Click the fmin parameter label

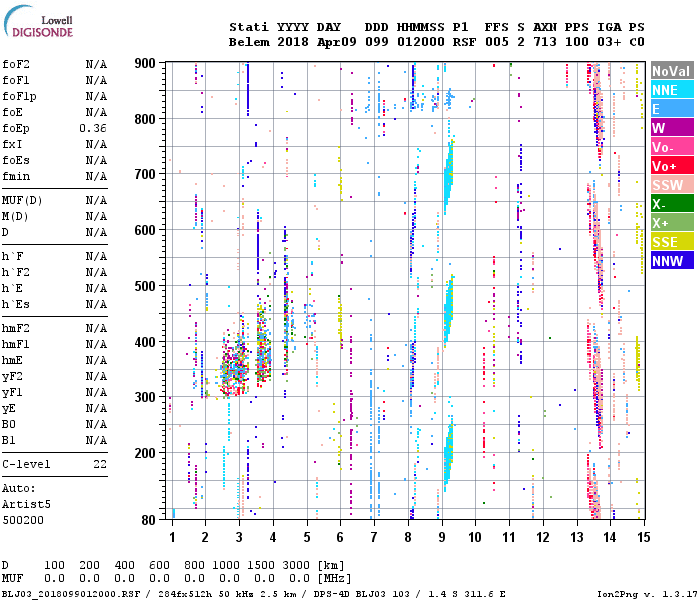(x=16, y=177)
